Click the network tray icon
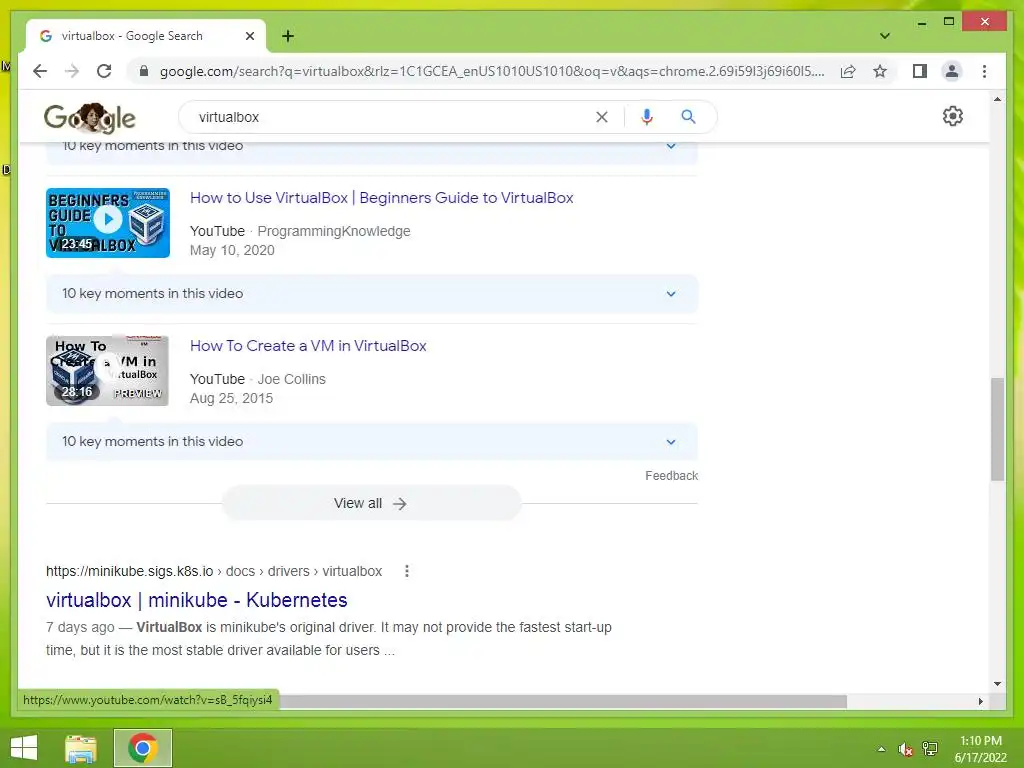The height and width of the screenshot is (768, 1024). 930,749
